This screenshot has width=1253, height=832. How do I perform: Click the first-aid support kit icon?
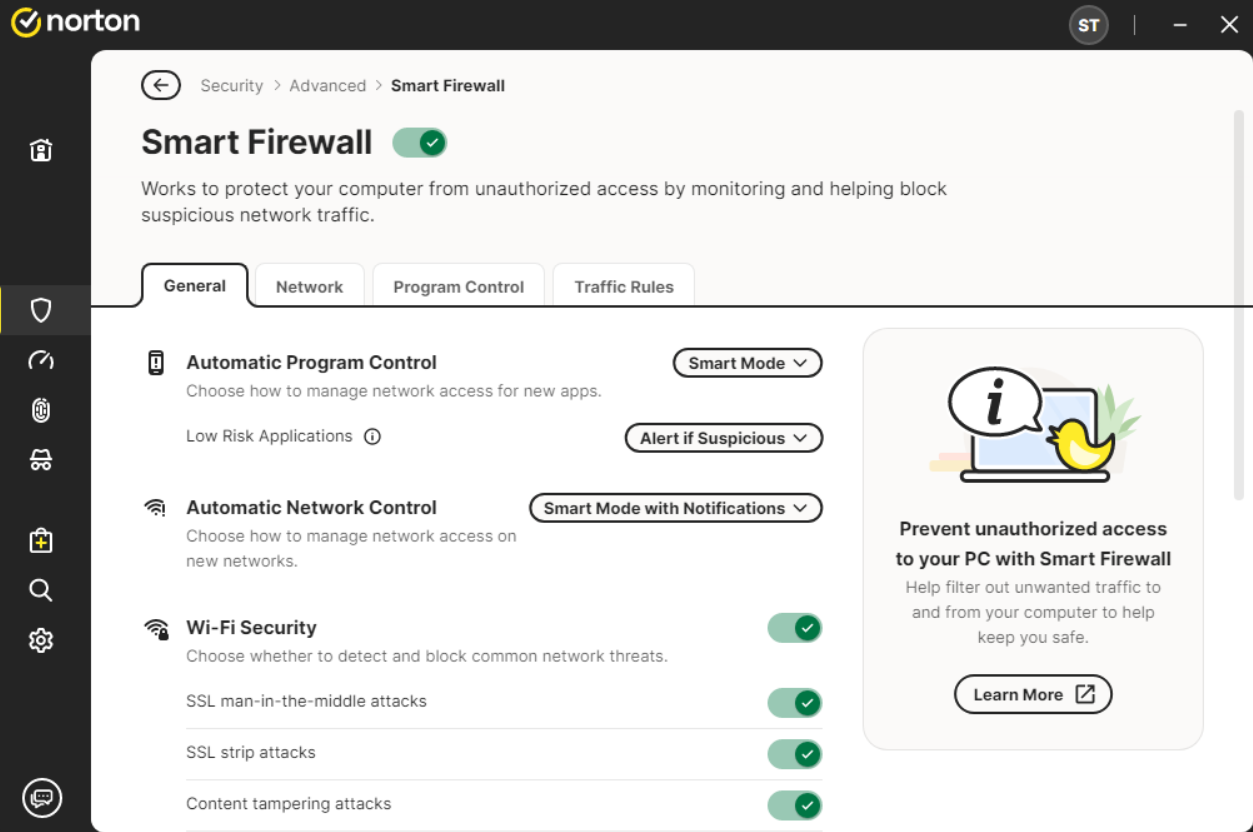coord(40,540)
